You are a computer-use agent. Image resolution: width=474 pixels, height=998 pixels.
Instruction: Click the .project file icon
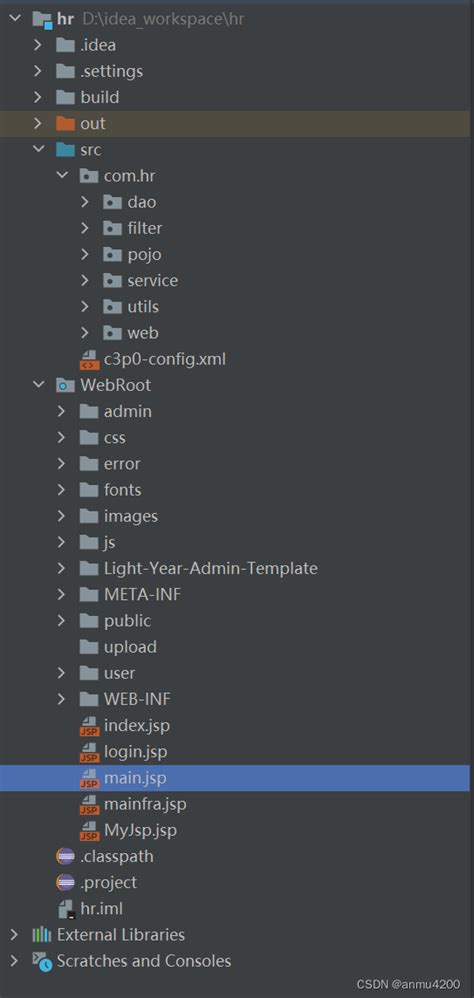click(66, 883)
